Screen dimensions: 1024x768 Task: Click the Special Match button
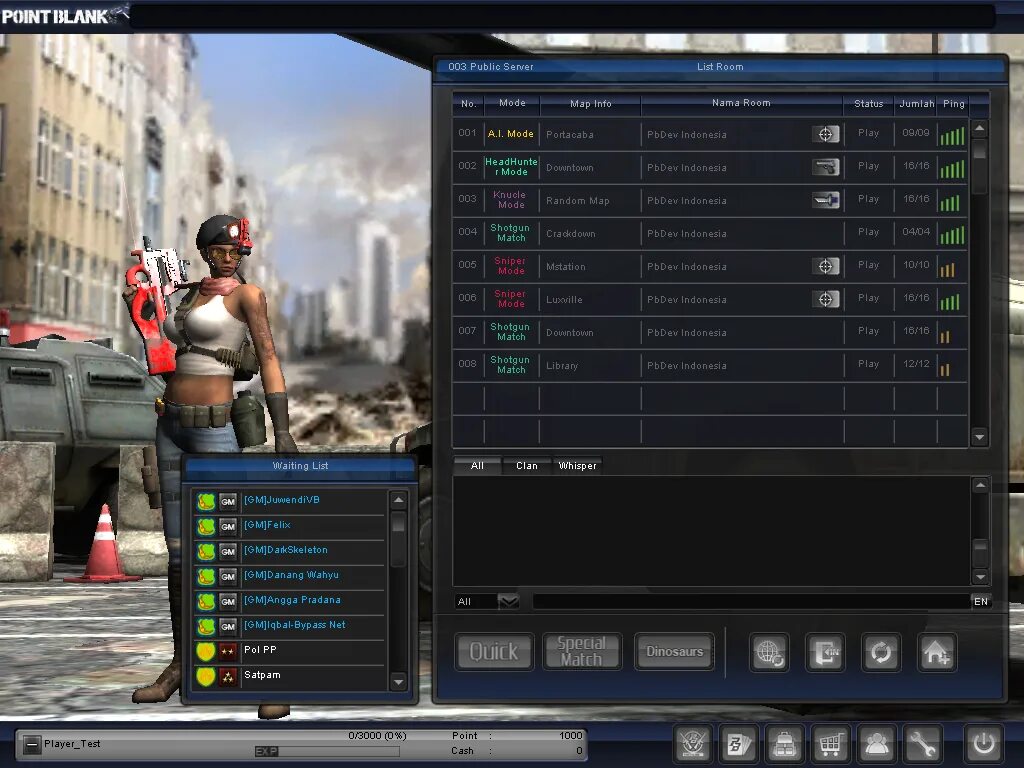pyautogui.click(x=582, y=651)
